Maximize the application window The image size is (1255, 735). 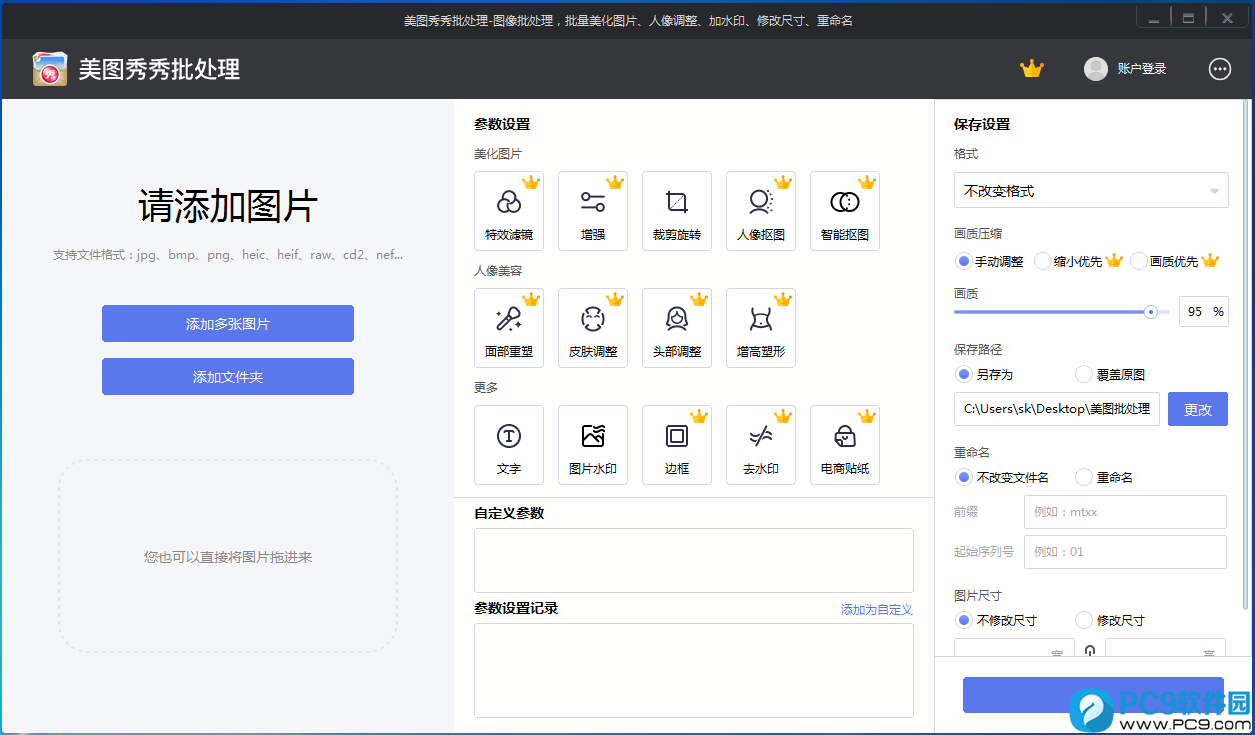pyautogui.click(x=1188, y=18)
